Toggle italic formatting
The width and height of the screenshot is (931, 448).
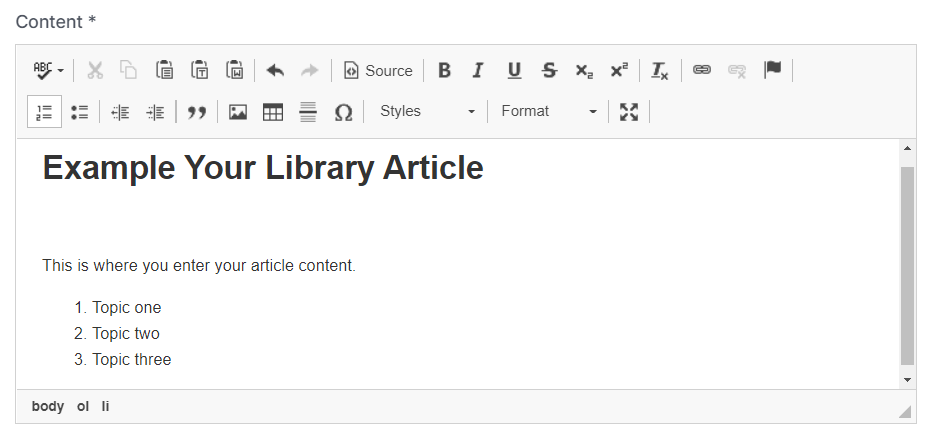coord(478,71)
